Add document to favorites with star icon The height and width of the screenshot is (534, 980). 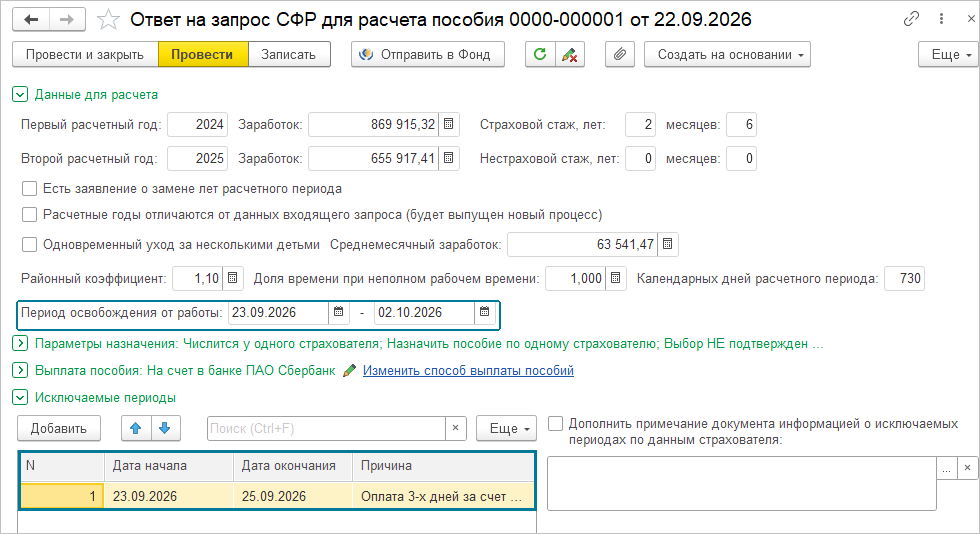coord(108,20)
